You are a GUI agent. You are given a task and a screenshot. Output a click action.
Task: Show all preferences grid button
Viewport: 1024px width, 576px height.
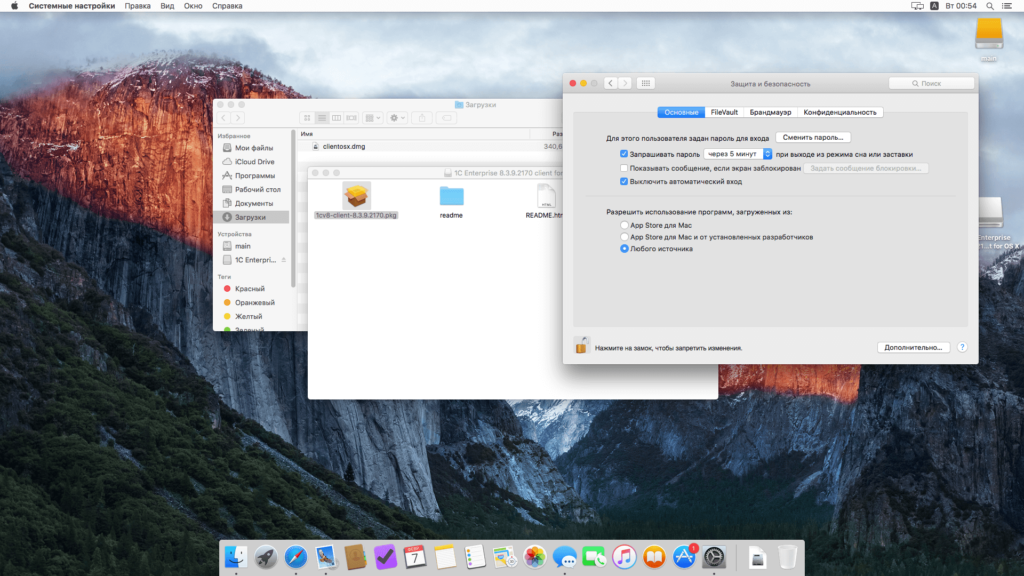pyautogui.click(x=646, y=83)
